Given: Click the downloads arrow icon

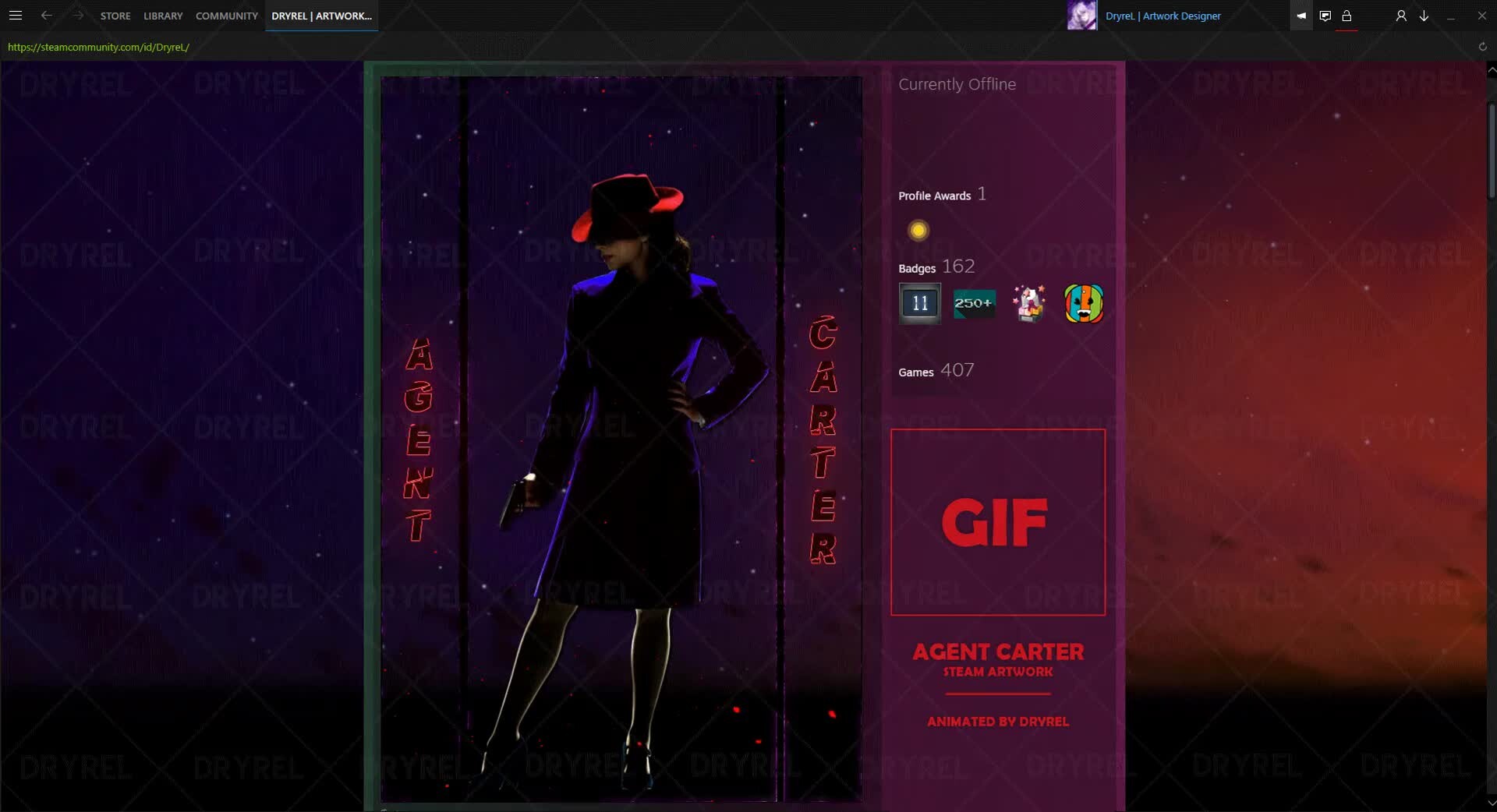Looking at the screenshot, I should coord(1424,16).
